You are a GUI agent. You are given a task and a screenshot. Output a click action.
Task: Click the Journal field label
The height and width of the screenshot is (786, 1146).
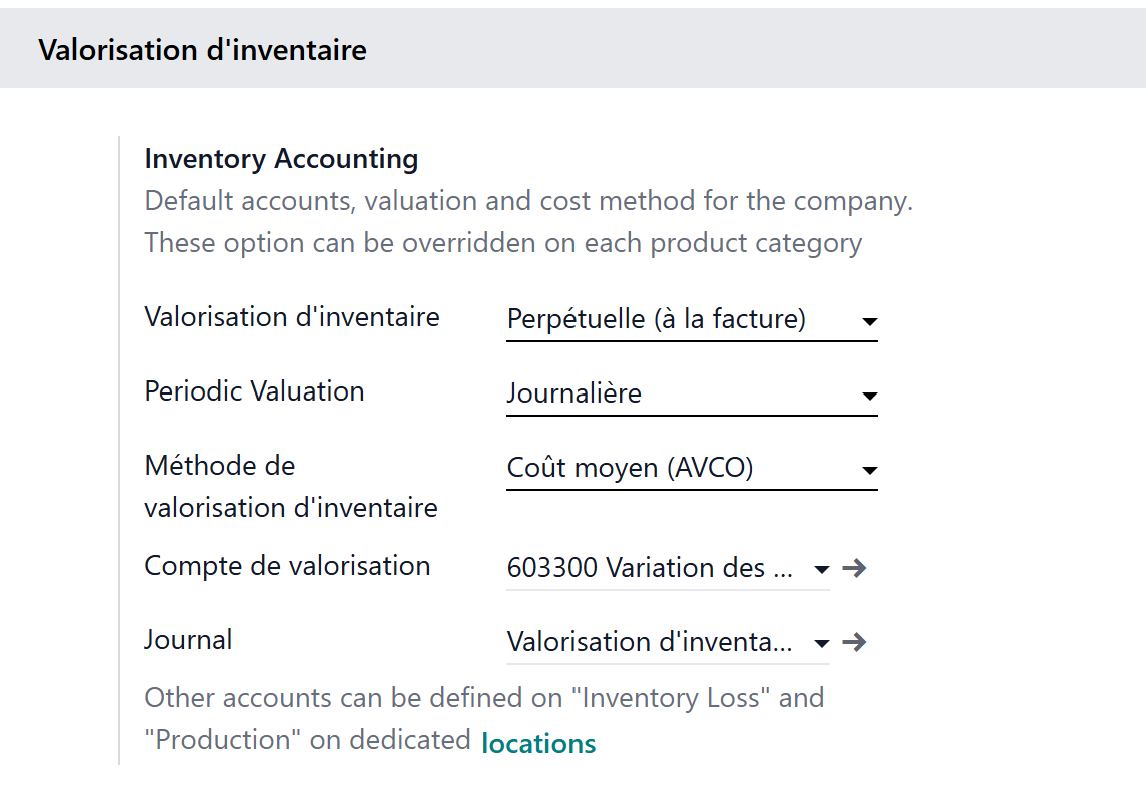click(188, 640)
